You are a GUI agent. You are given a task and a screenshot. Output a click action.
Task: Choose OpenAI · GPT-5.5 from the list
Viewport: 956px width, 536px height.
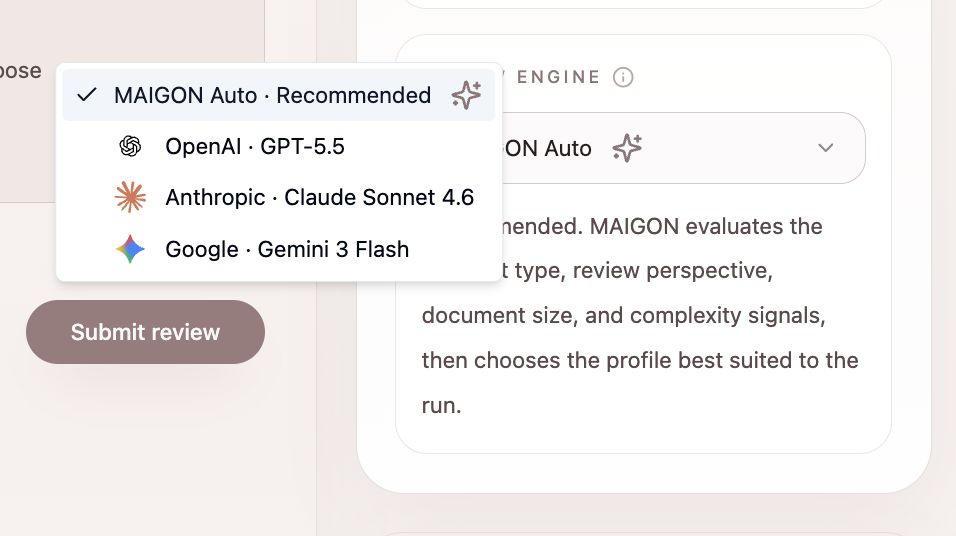(279, 146)
